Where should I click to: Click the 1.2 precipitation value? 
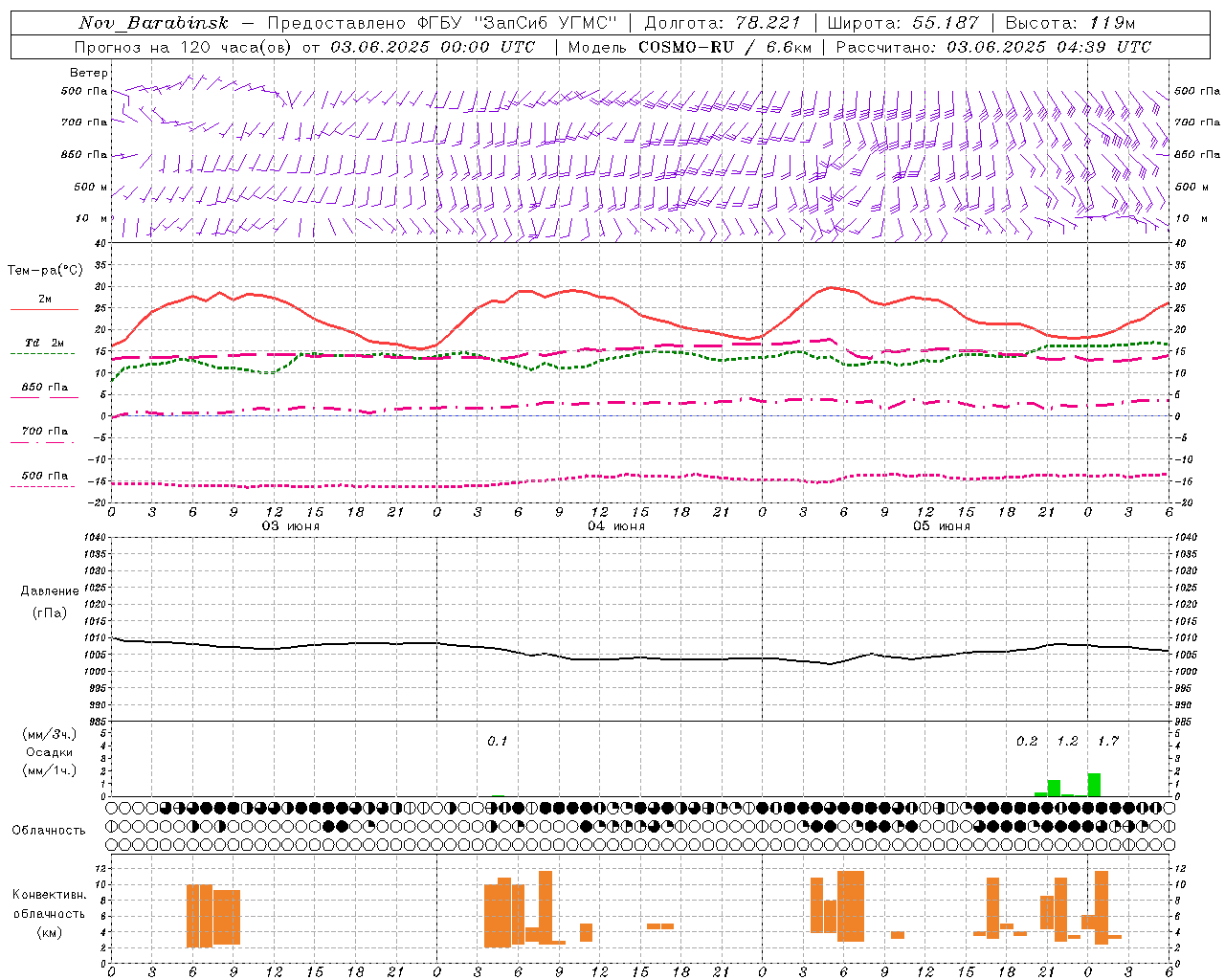(x=1067, y=742)
